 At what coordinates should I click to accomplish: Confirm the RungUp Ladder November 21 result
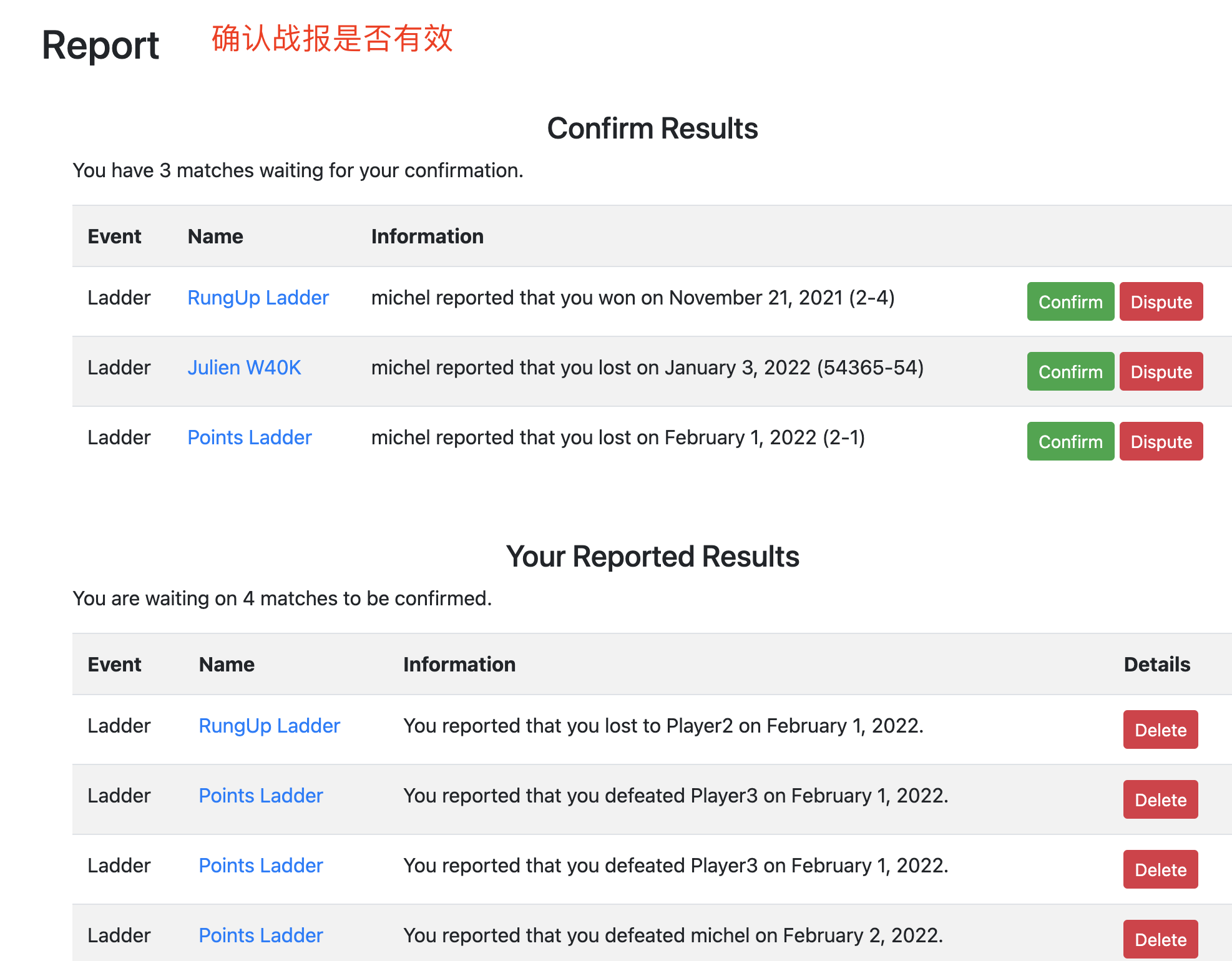pos(1070,301)
